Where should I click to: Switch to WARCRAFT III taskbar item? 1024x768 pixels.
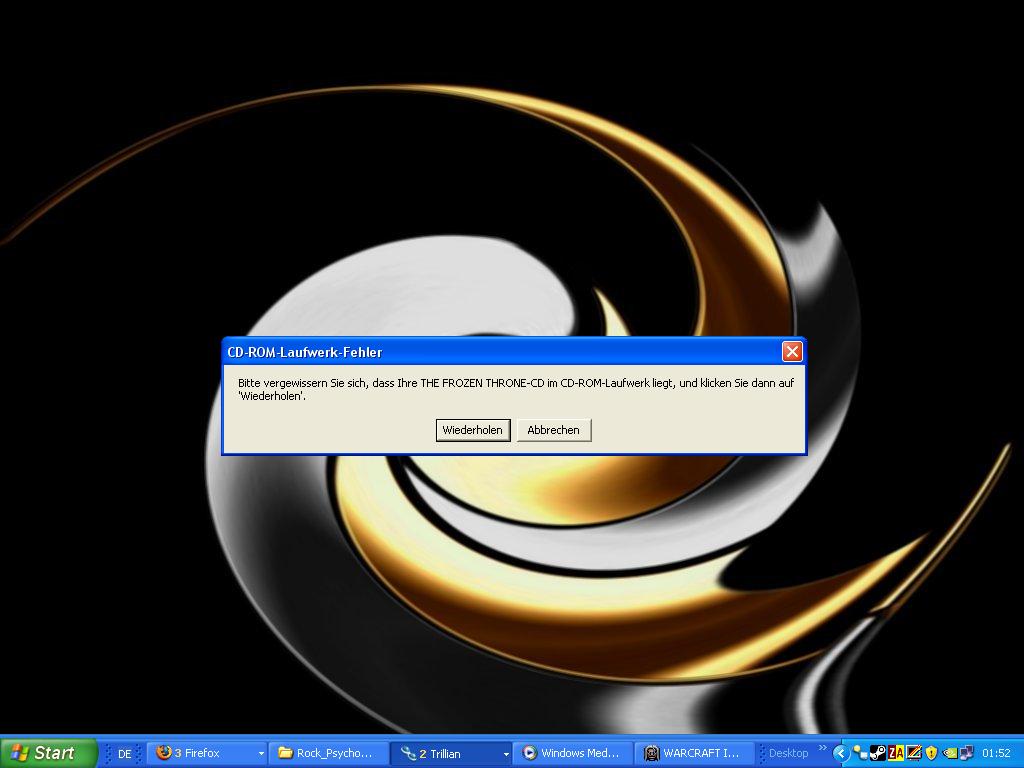click(695, 753)
